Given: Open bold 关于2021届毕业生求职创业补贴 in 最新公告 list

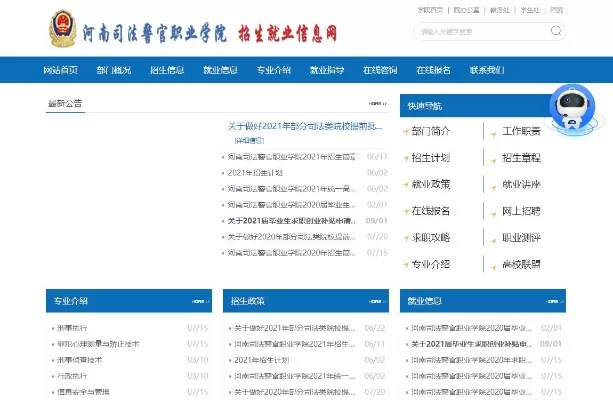Looking at the screenshot, I should tap(292, 221).
